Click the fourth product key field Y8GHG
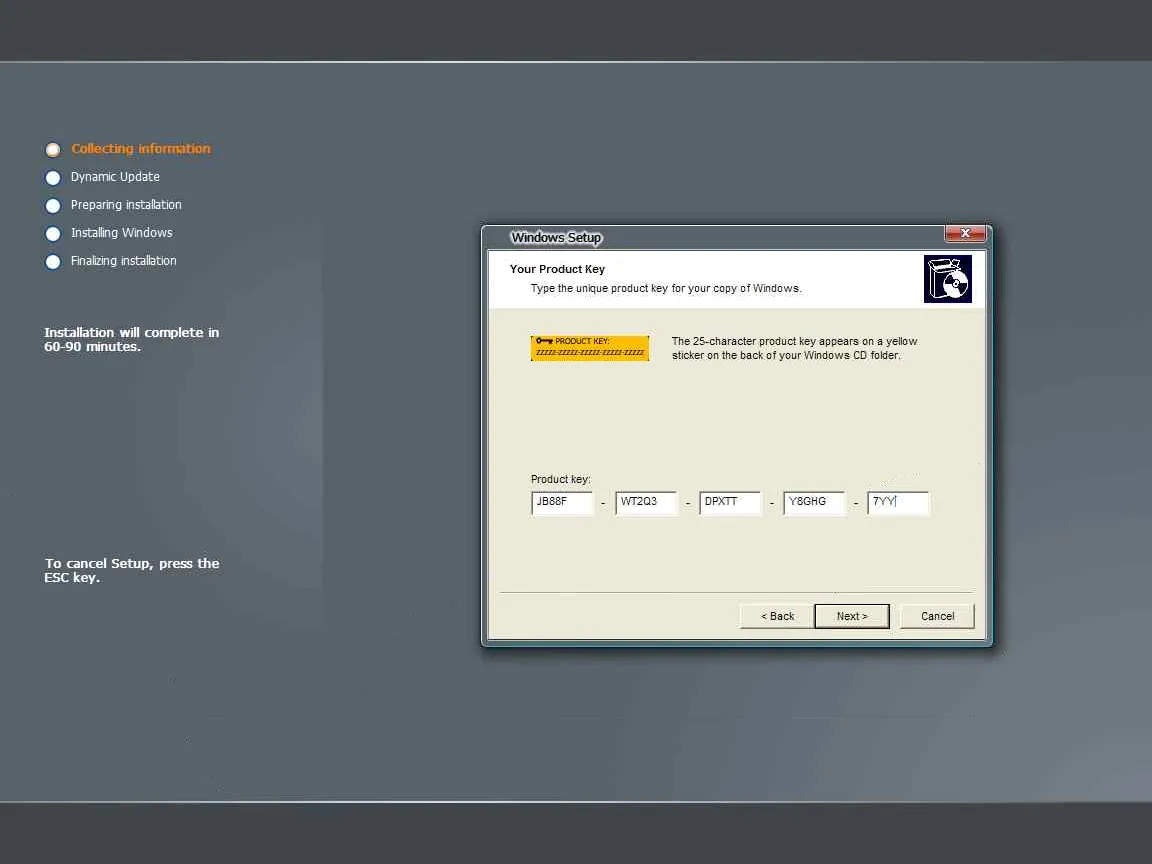1152x864 pixels. tap(814, 503)
